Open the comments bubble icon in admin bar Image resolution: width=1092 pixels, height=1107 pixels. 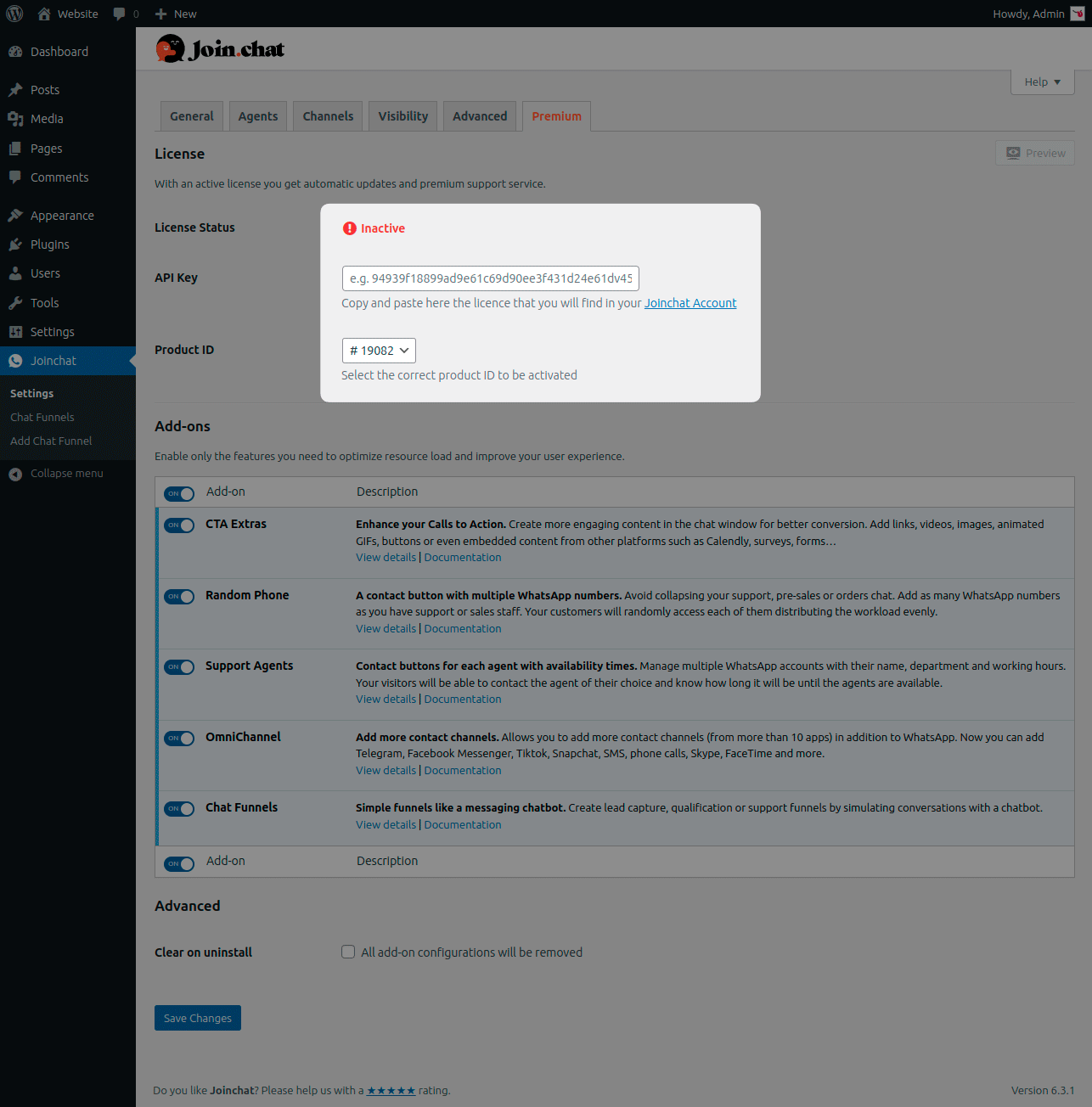[120, 14]
